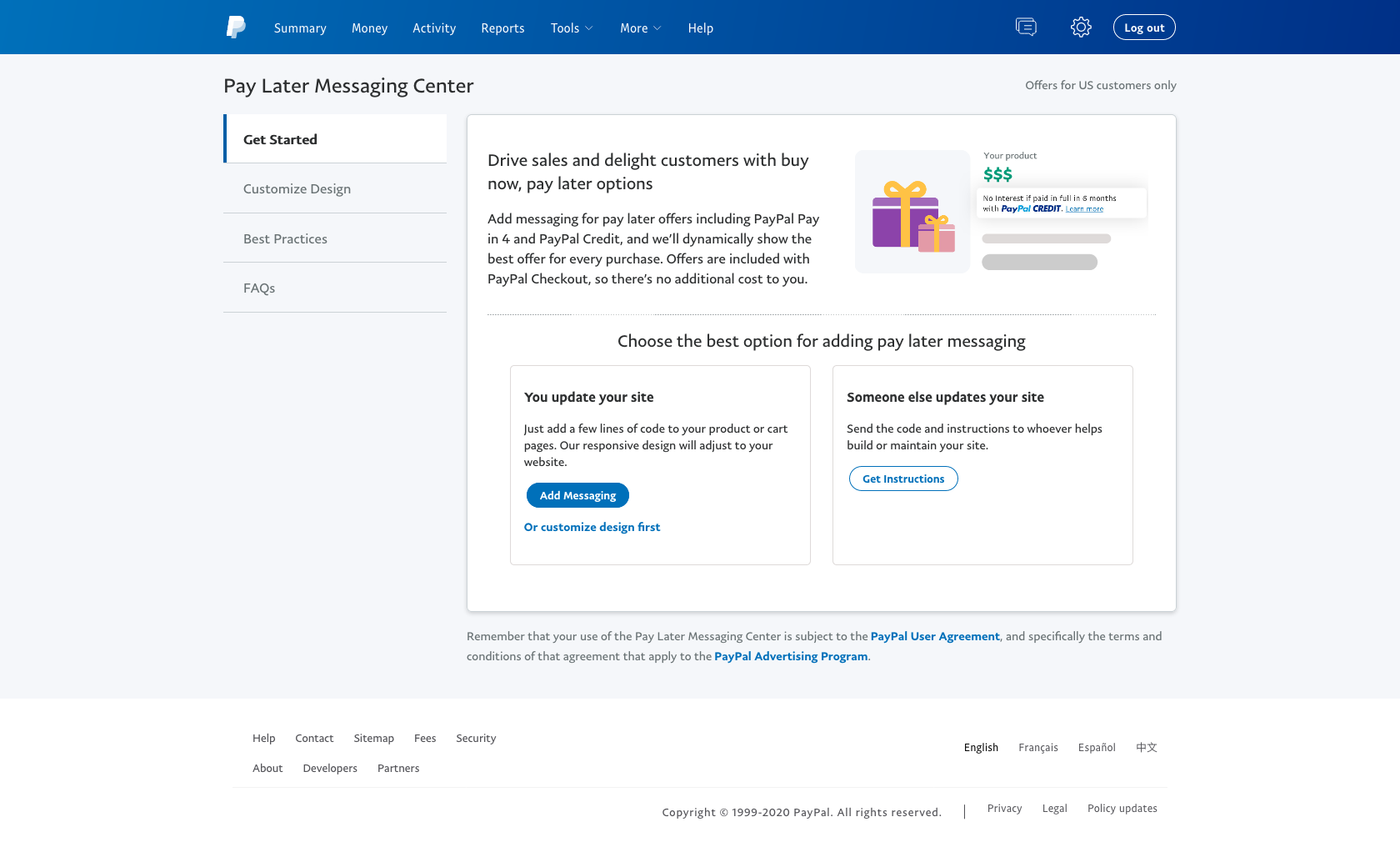The image size is (1400, 842).
Task: Open the FAQs sidebar tab
Action: pyautogui.click(x=335, y=288)
